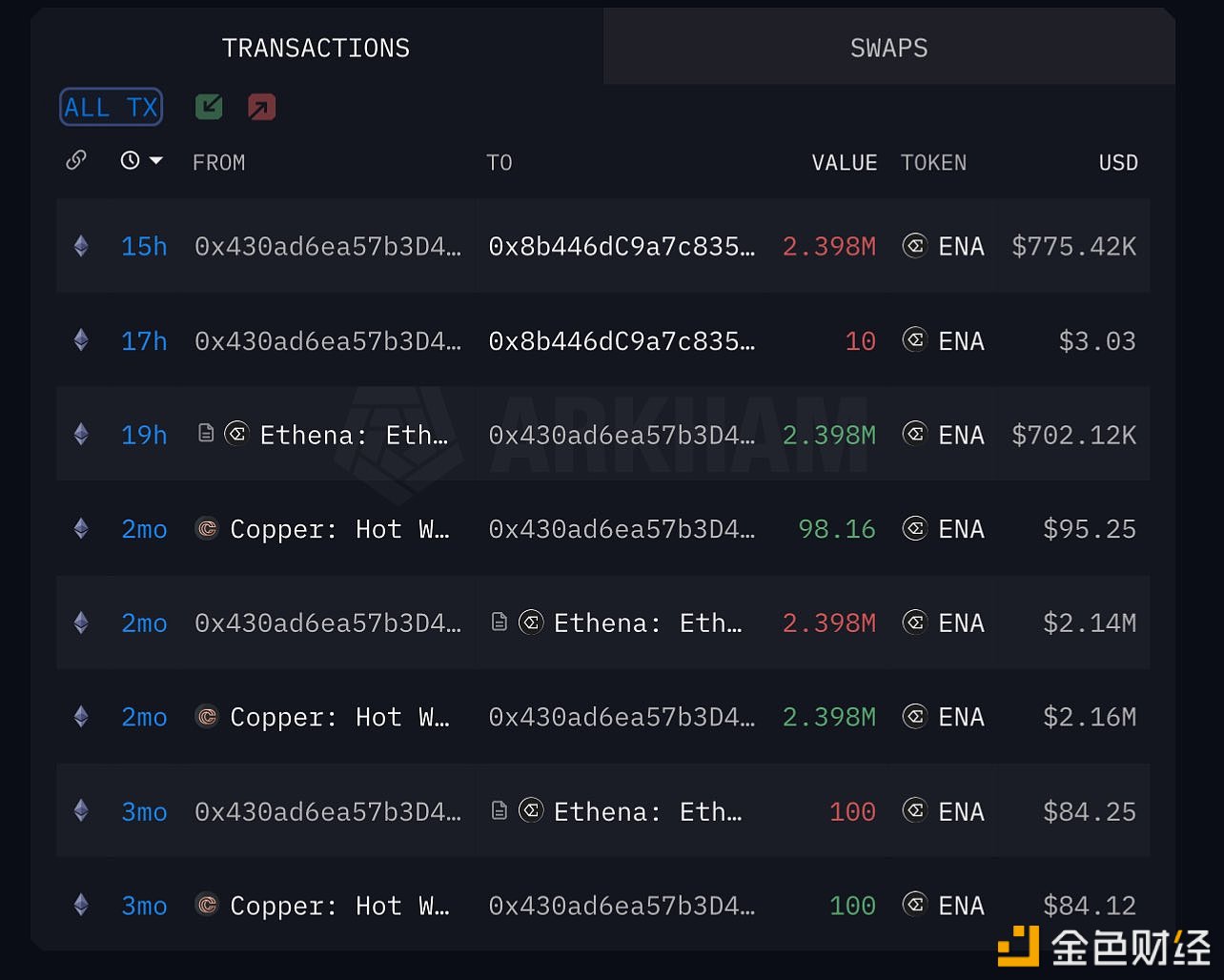Sort by time using clock dropdown
Image resolution: width=1224 pixels, height=980 pixels.
point(141,161)
